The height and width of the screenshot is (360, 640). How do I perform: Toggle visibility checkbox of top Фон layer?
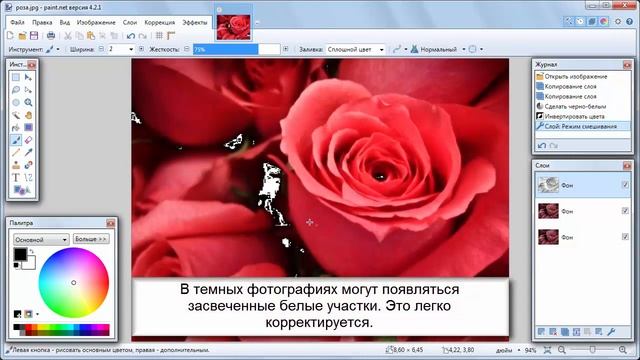625,185
